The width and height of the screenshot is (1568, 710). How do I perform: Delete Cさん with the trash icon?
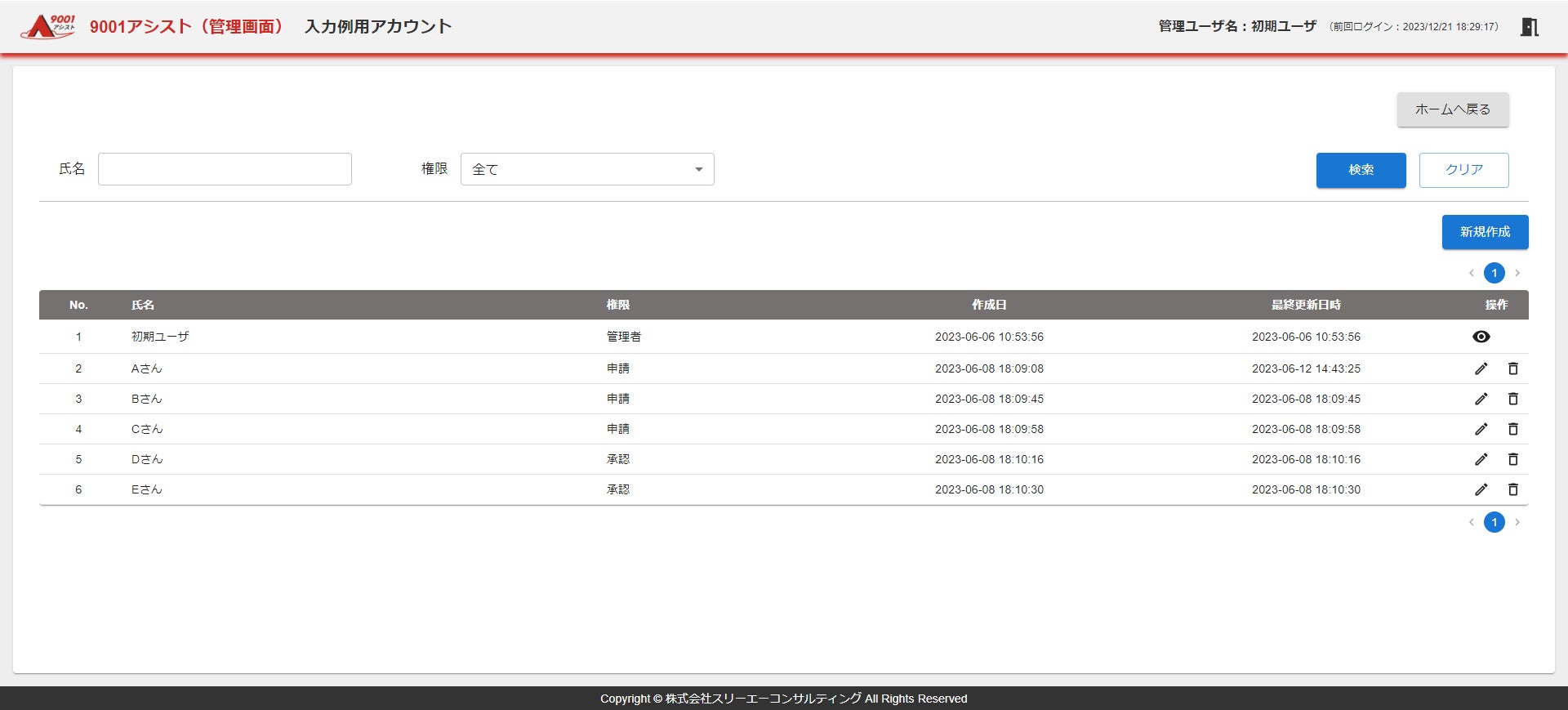coord(1512,429)
